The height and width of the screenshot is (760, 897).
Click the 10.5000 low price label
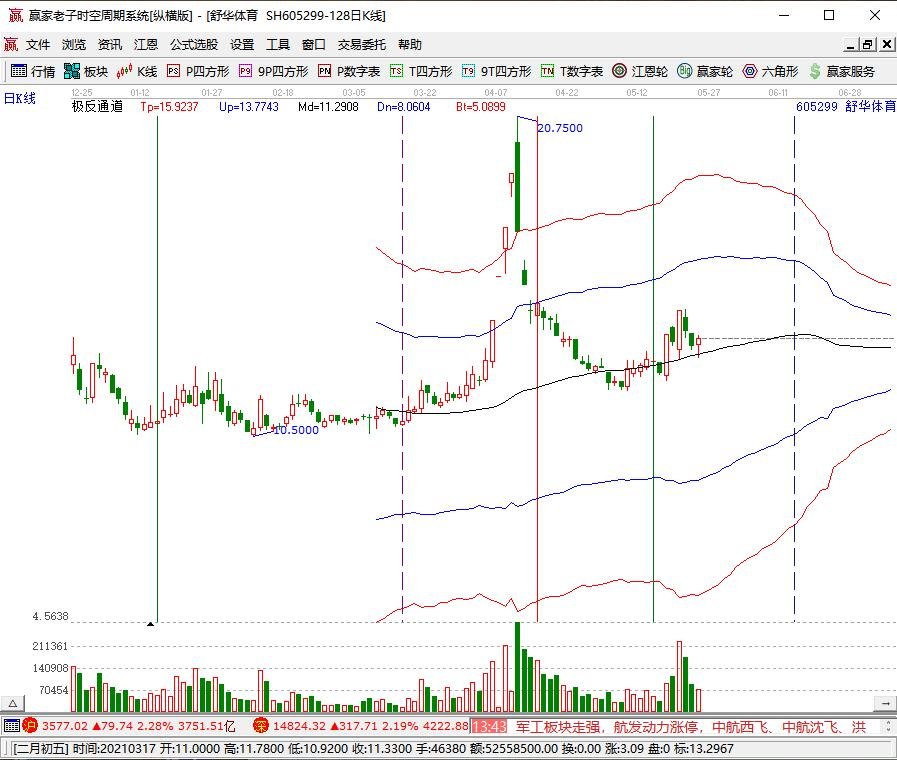296,430
